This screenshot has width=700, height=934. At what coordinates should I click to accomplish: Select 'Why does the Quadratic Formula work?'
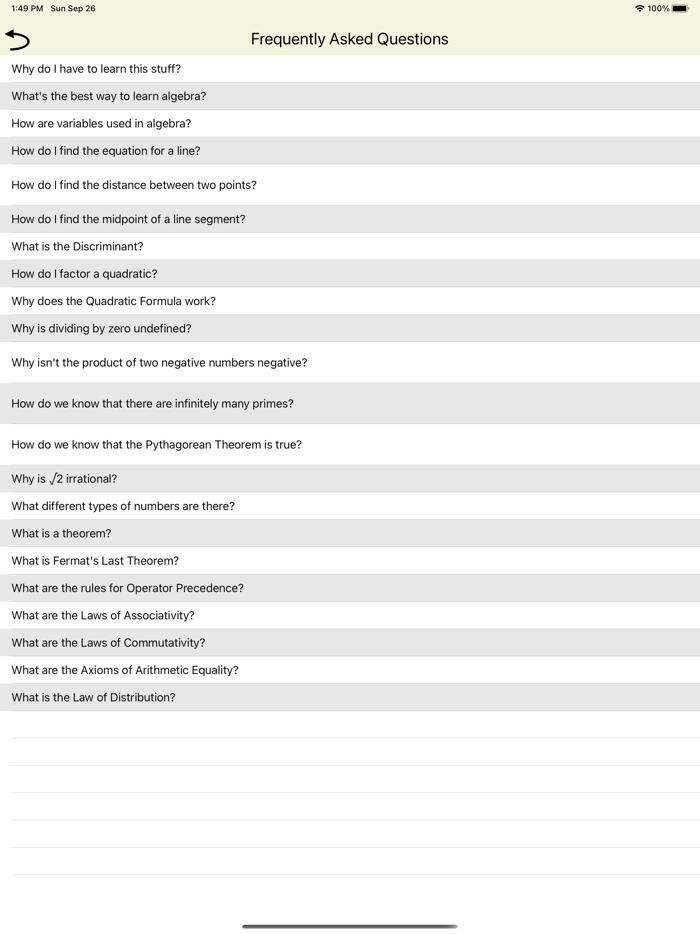point(113,301)
